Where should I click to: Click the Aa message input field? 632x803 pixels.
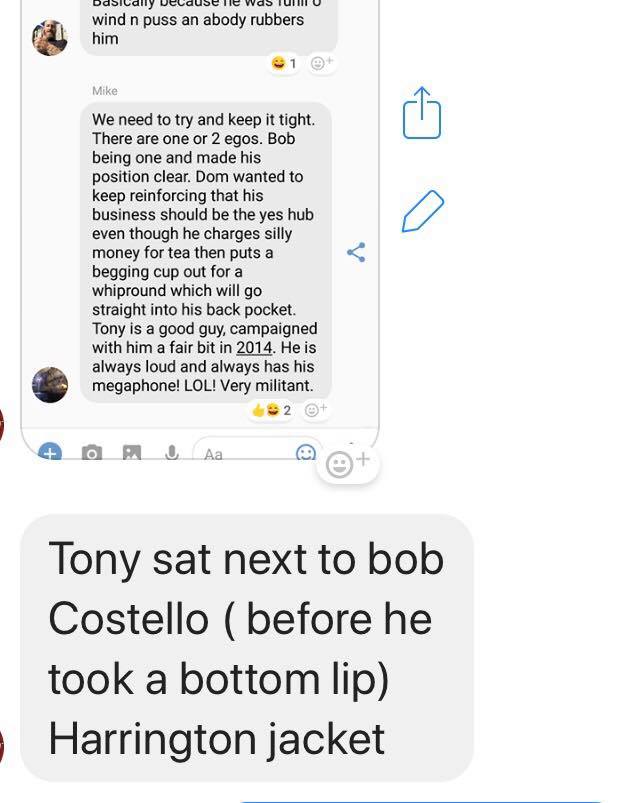(245, 453)
